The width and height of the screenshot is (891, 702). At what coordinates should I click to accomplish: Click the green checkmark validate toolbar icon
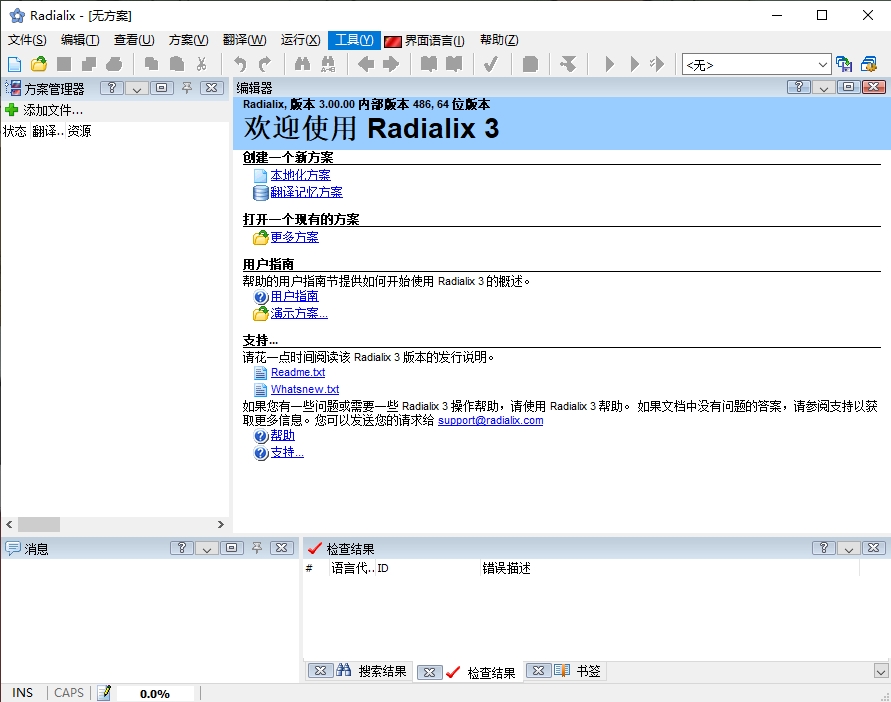coord(492,63)
